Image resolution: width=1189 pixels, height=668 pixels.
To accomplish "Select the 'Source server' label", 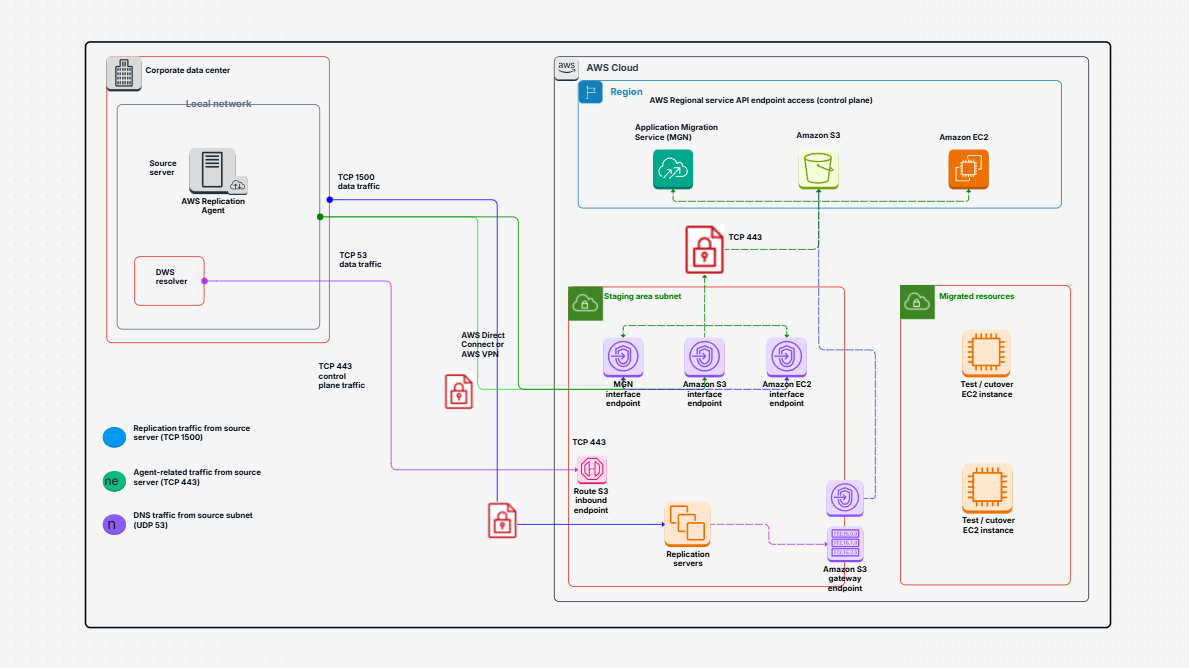I will pos(162,168).
